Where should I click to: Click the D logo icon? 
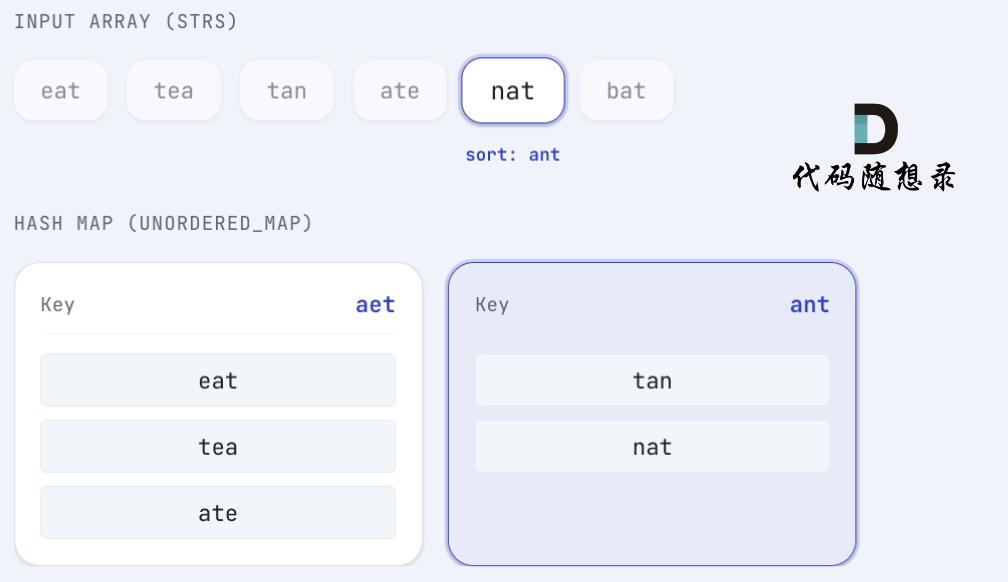[x=875, y=128]
